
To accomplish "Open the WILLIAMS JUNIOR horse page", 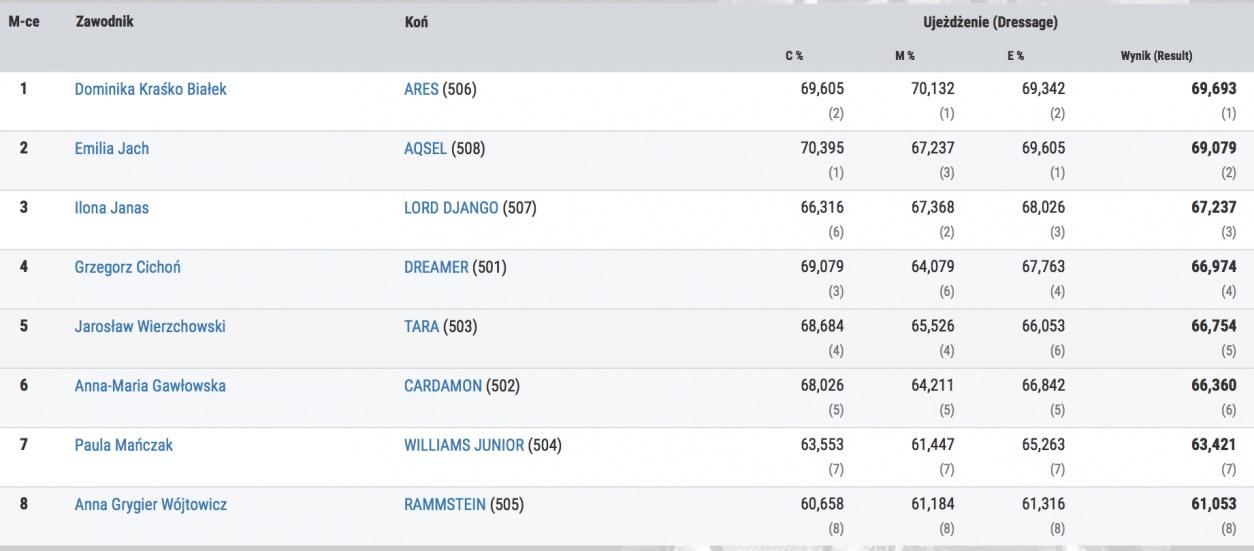I will tap(464, 445).
